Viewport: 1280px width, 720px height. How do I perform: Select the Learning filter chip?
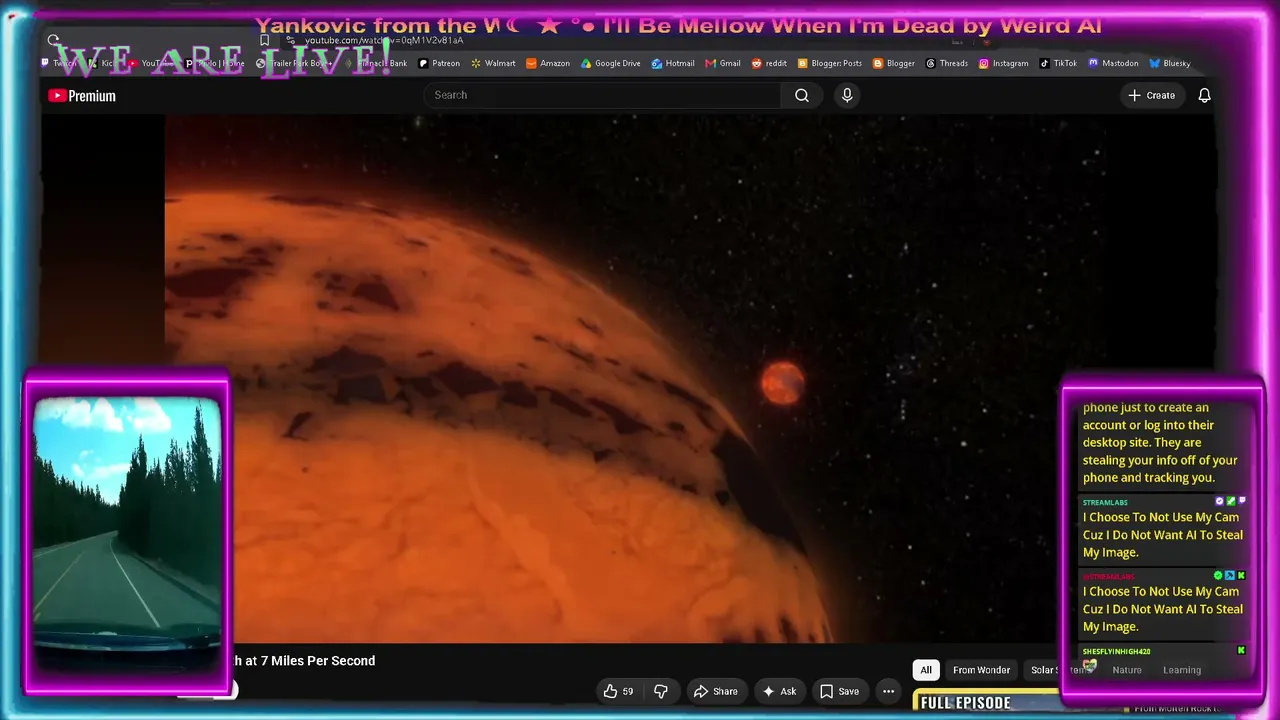click(x=1182, y=670)
